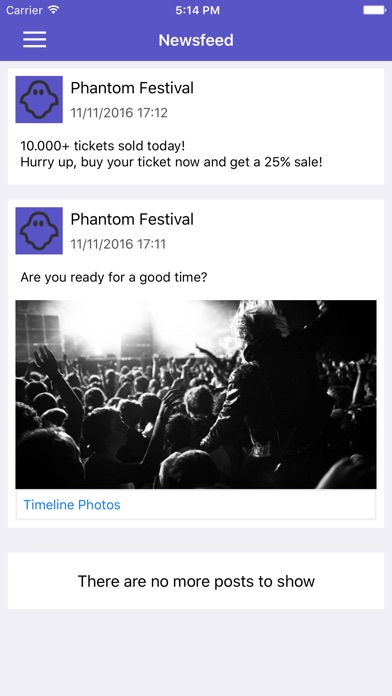
Task: Tap the 10.000+ tickets sold post text
Action: (x=103, y=146)
